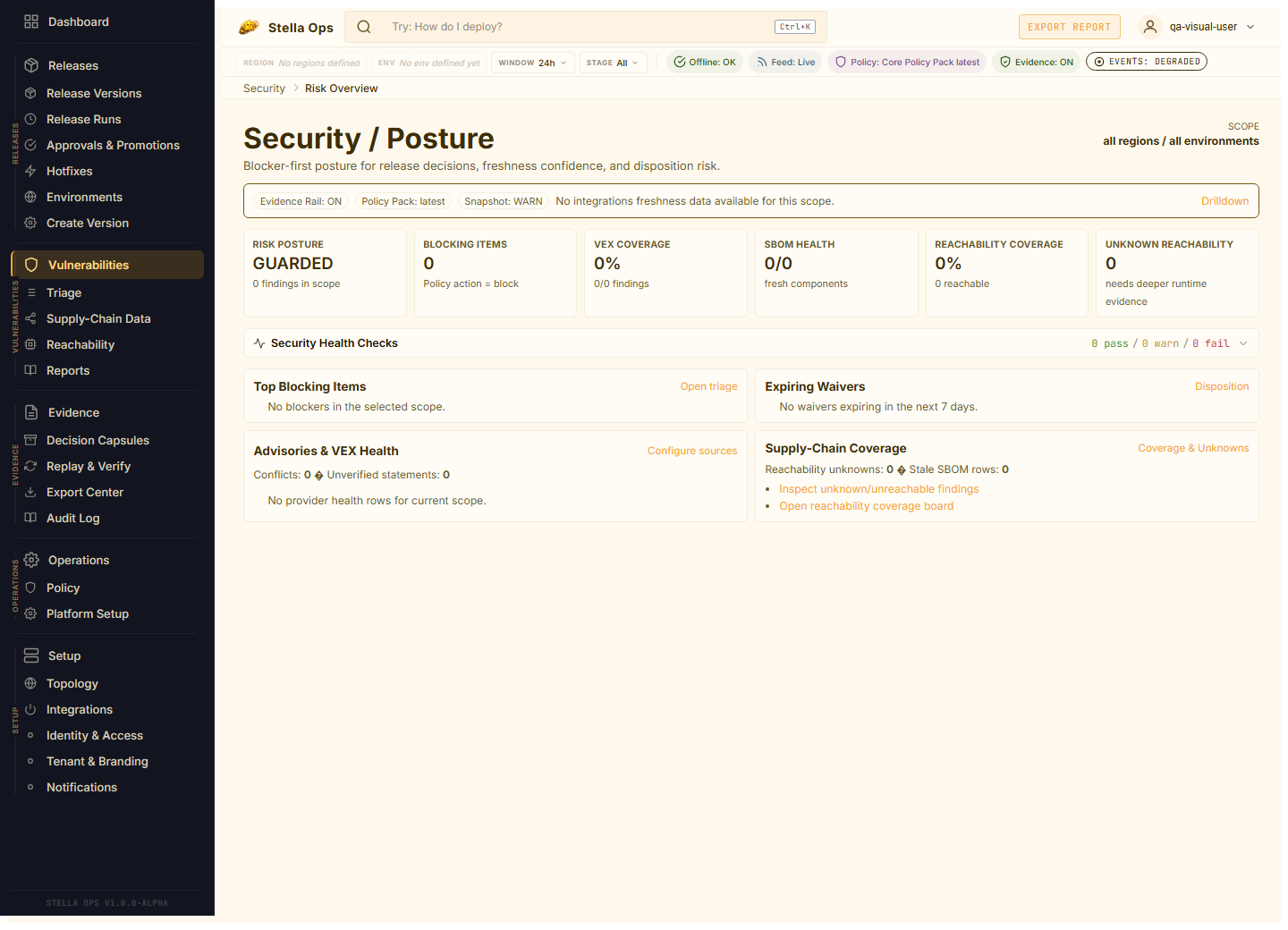Viewport: 1288px width, 930px height.
Task: Click the Export Report button
Action: pos(1069,27)
